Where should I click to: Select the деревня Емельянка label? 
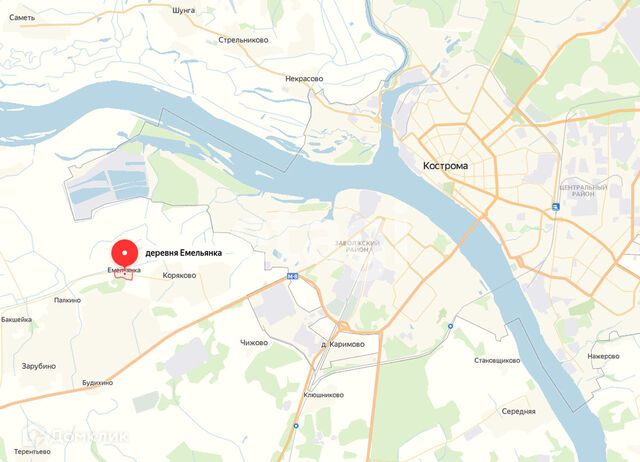pos(184,253)
